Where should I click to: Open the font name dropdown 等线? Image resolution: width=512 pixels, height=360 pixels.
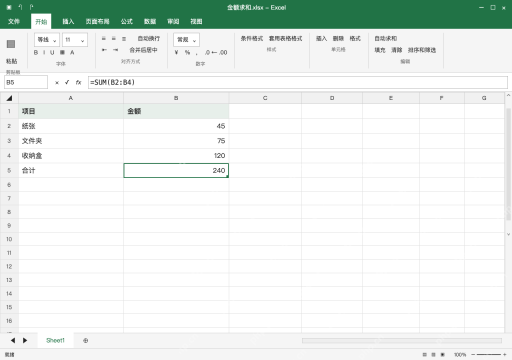[x=47, y=40]
